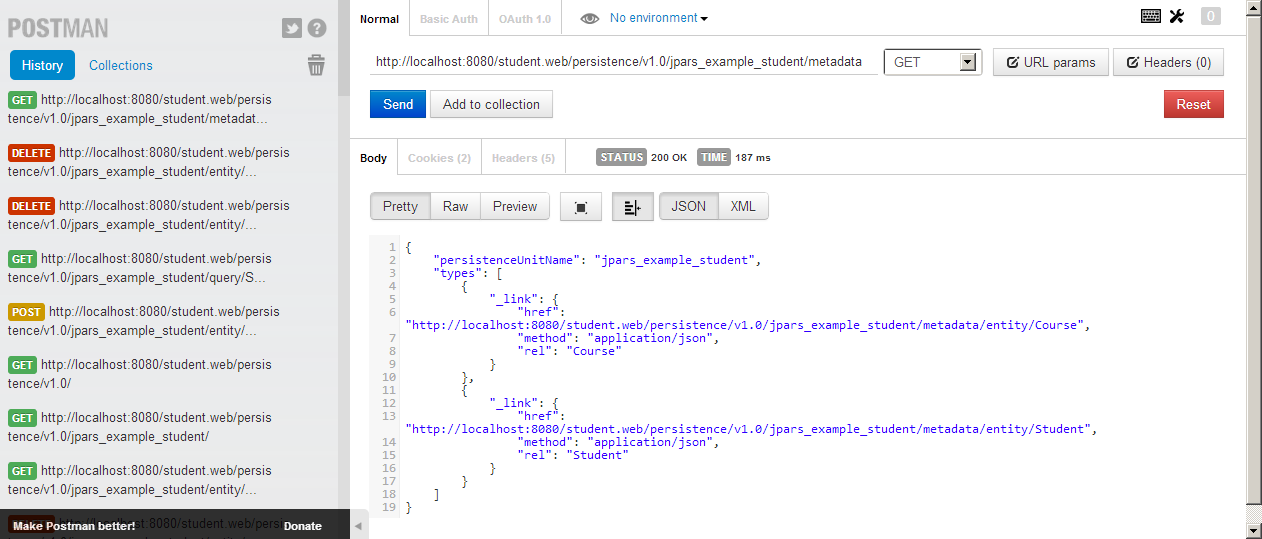The image size is (1262, 539).
Task: Open GET metadata history entry
Action: [140, 109]
